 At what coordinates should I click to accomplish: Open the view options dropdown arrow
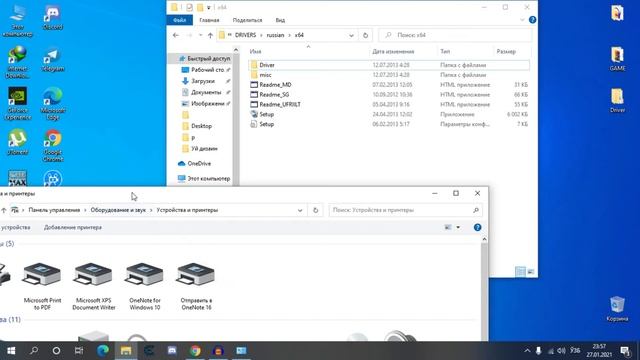click(458, 227)
